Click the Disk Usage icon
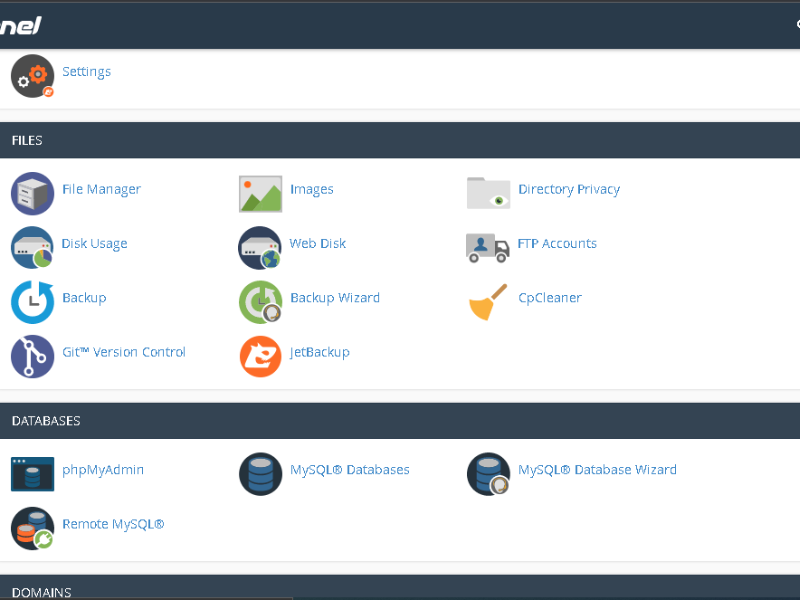The image size is (800, 600). 32,247
